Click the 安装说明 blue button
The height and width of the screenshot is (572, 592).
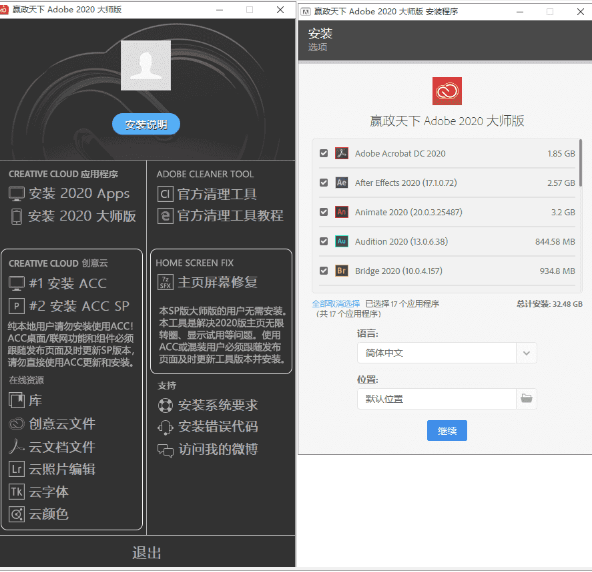(146, 124)
